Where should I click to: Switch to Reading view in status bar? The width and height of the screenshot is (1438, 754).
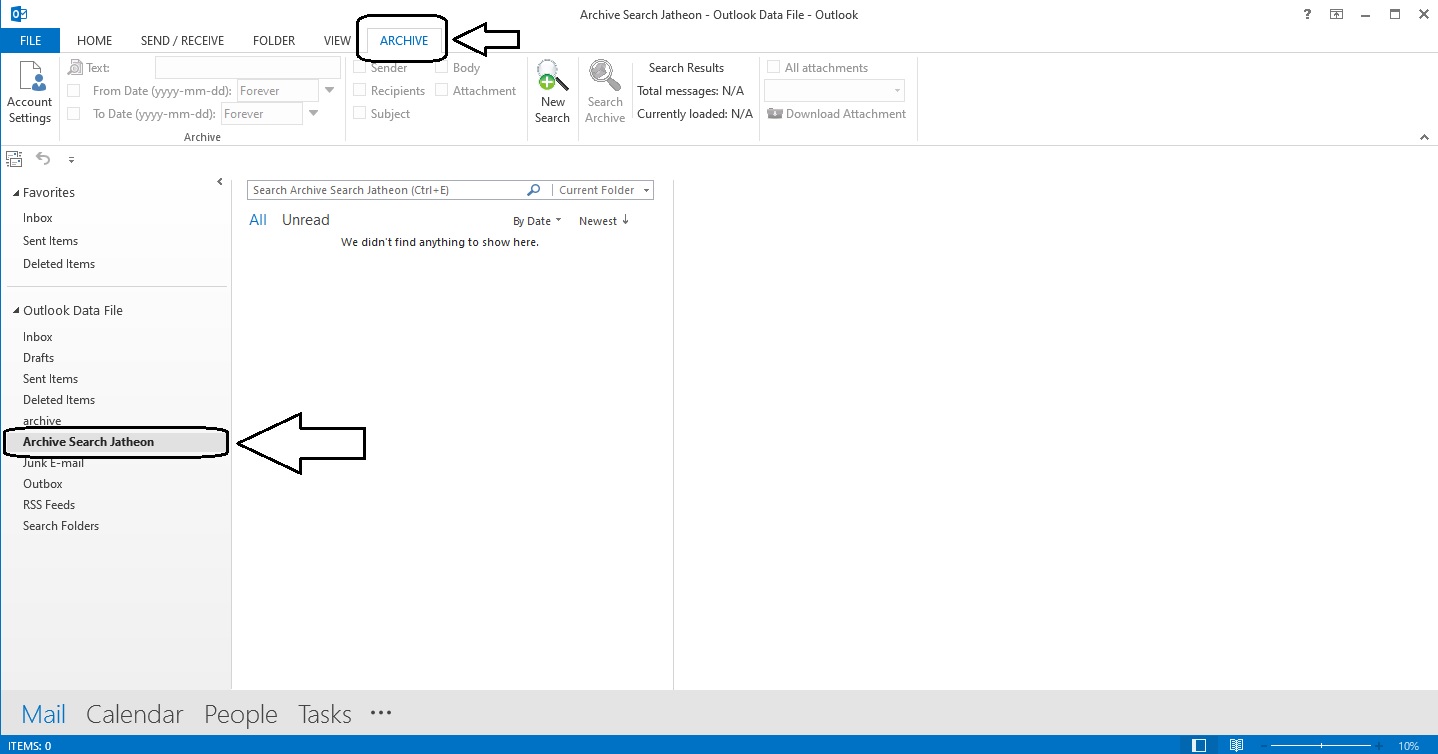coord(1237,746)
